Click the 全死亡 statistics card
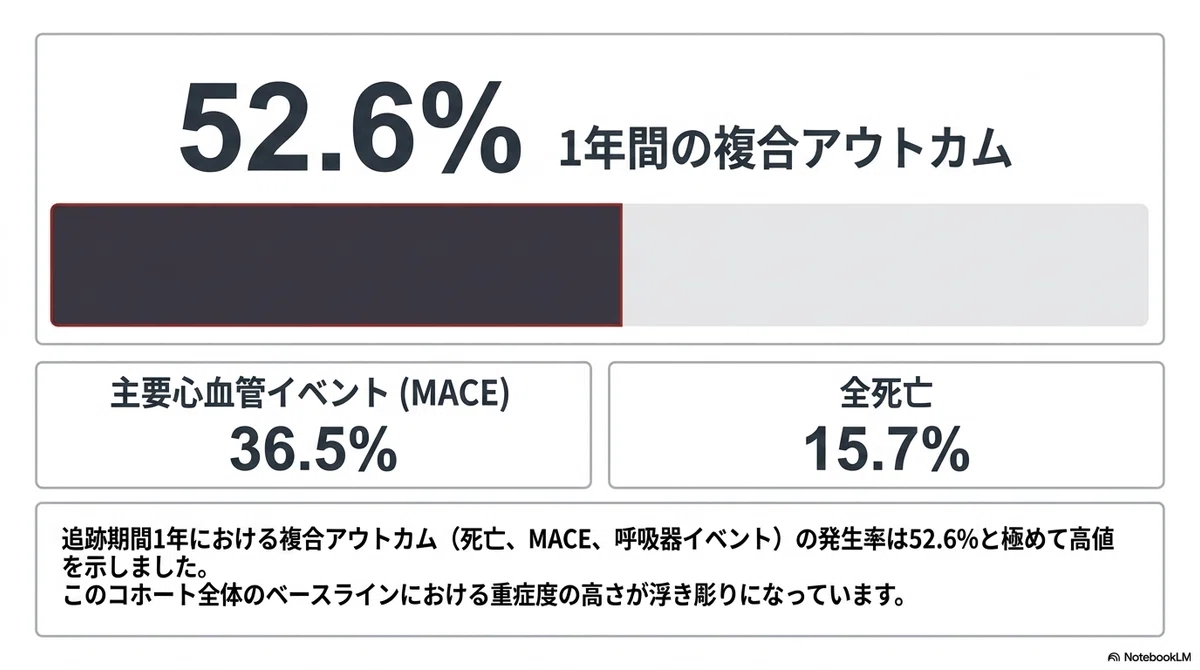Viewport: 1200px width, 670px height. click(x=886, y=425)
